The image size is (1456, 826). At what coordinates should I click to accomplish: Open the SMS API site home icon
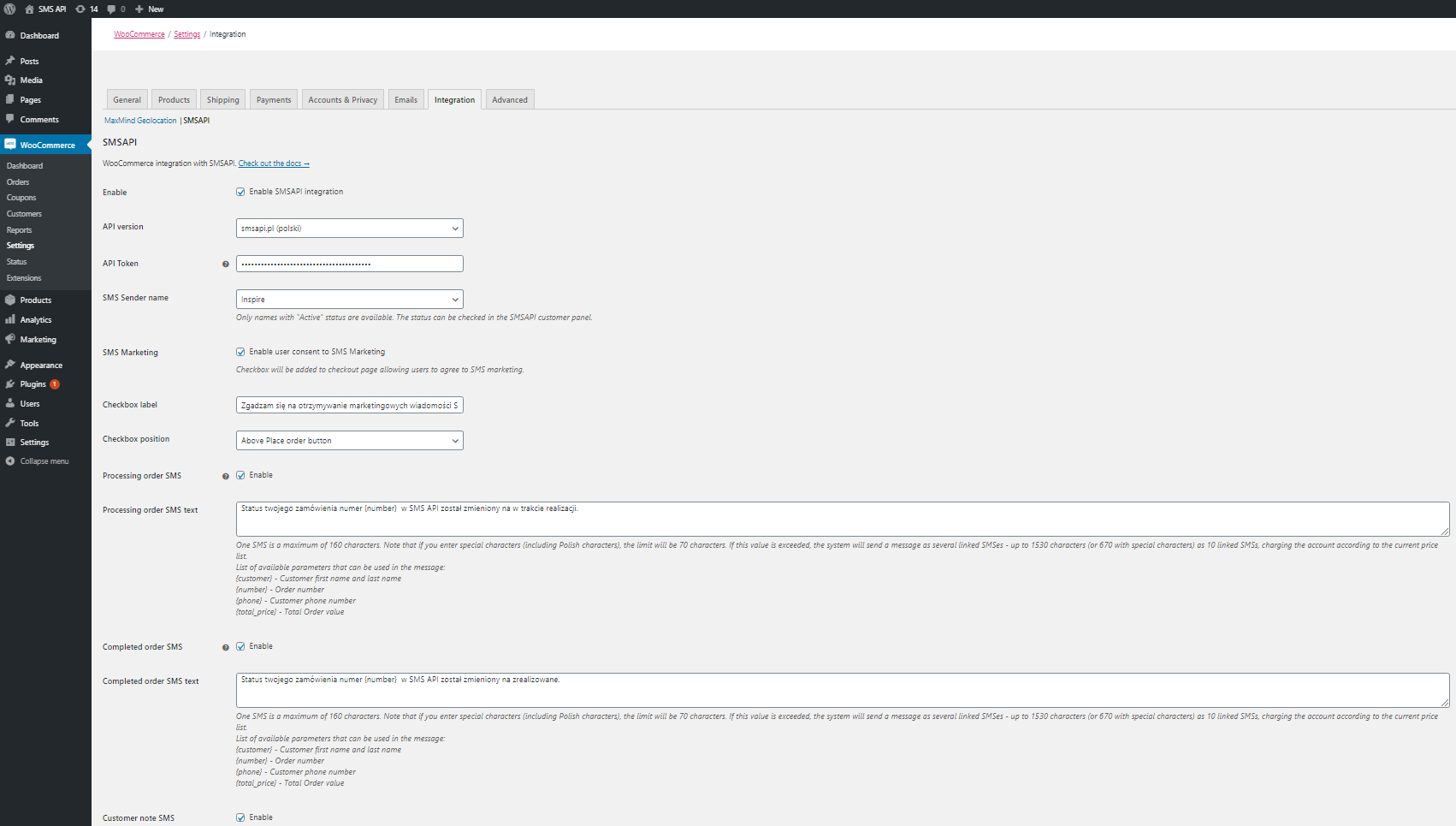tap(29, 9)
